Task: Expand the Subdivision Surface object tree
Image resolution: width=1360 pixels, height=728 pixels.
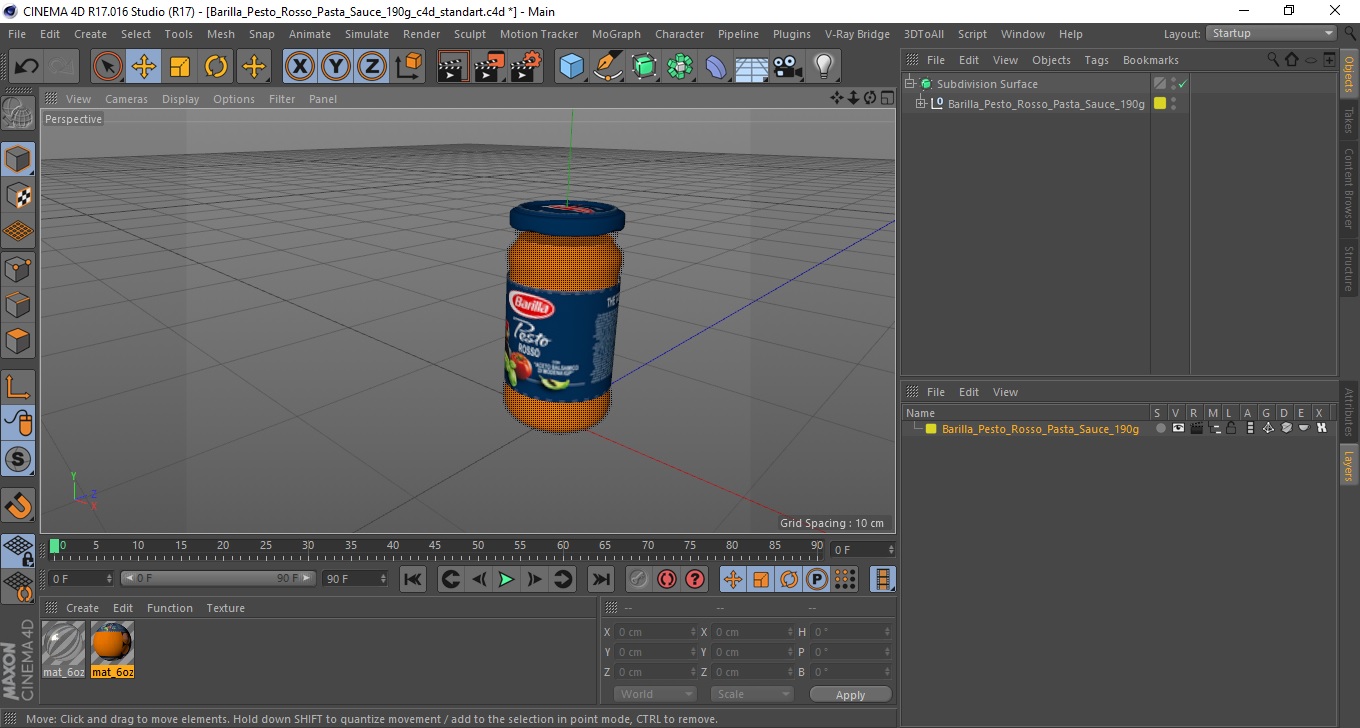Action: [x=910, y=84]
